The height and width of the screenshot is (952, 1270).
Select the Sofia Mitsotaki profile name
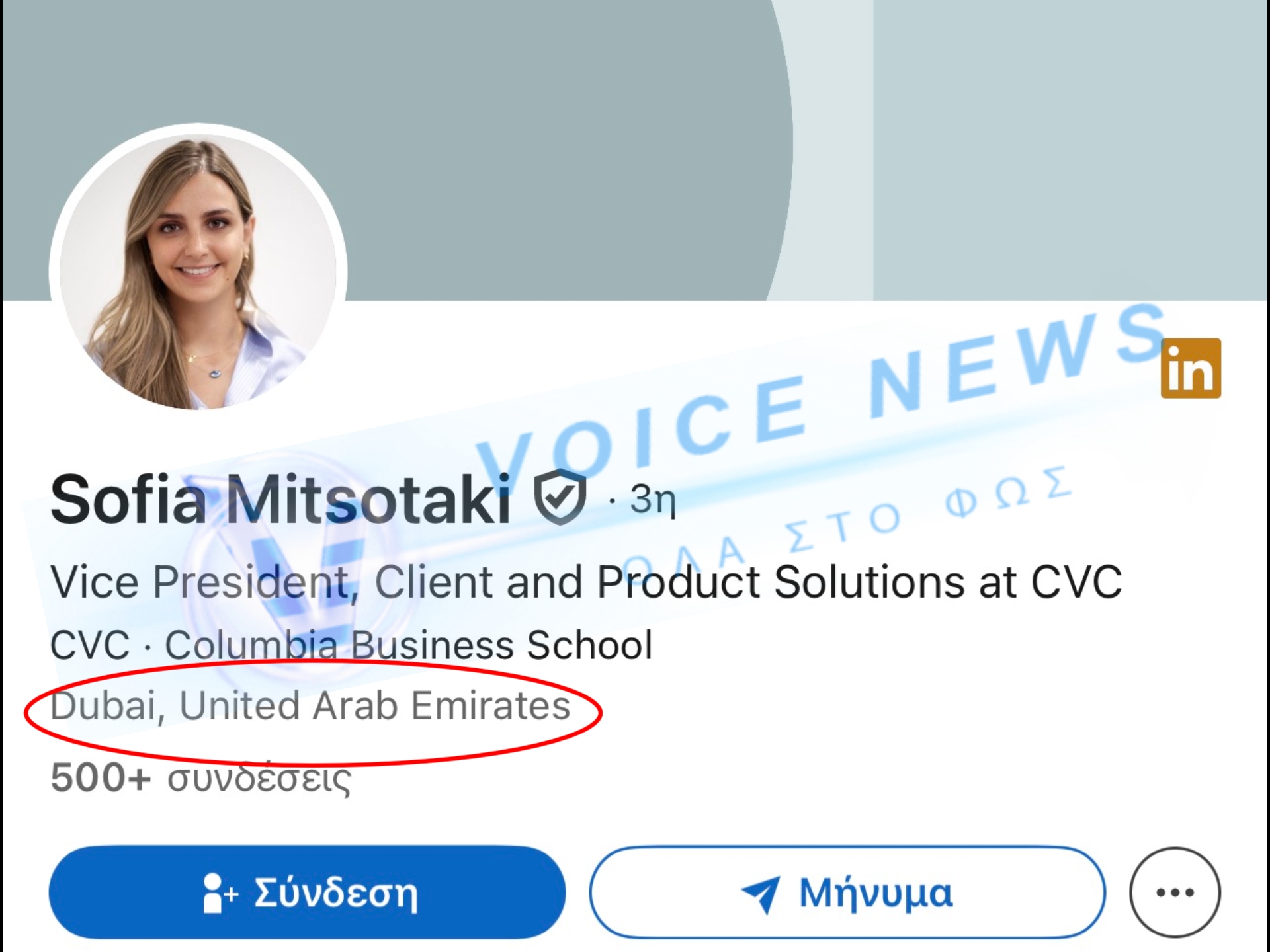280,500
